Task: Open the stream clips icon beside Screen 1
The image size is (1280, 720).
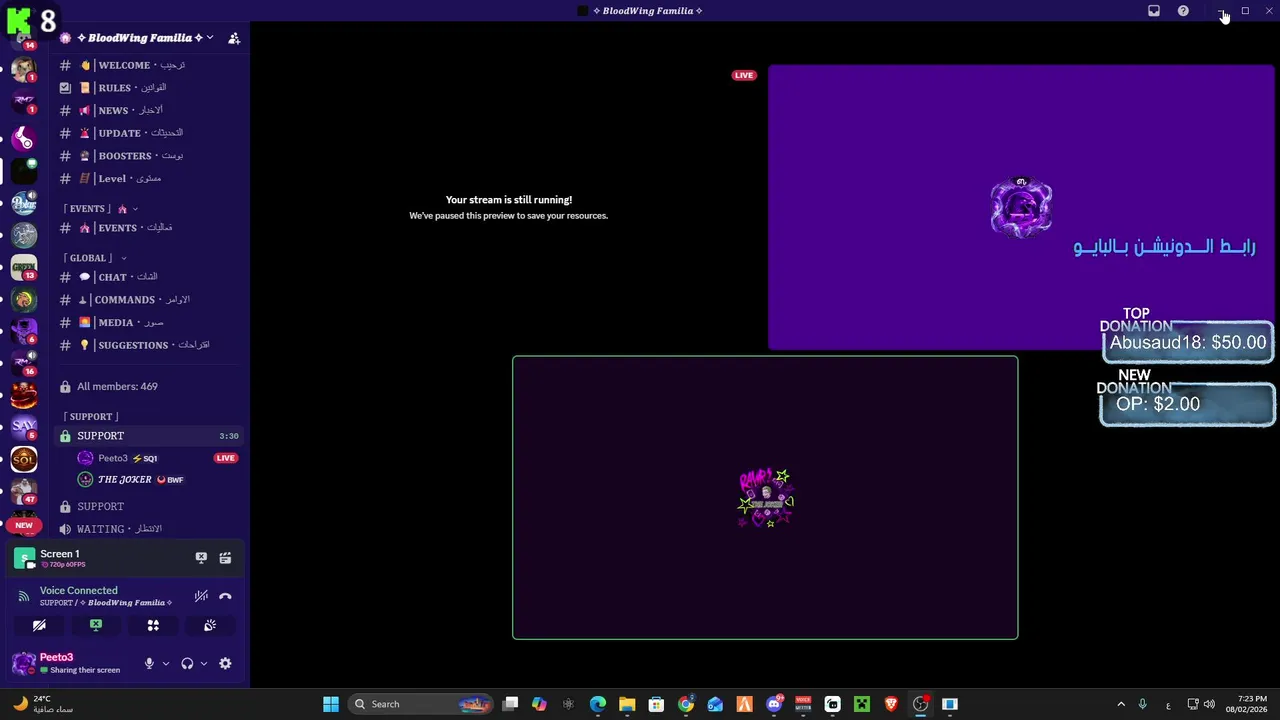Action: pyautogui.click(x=225, y=558)
